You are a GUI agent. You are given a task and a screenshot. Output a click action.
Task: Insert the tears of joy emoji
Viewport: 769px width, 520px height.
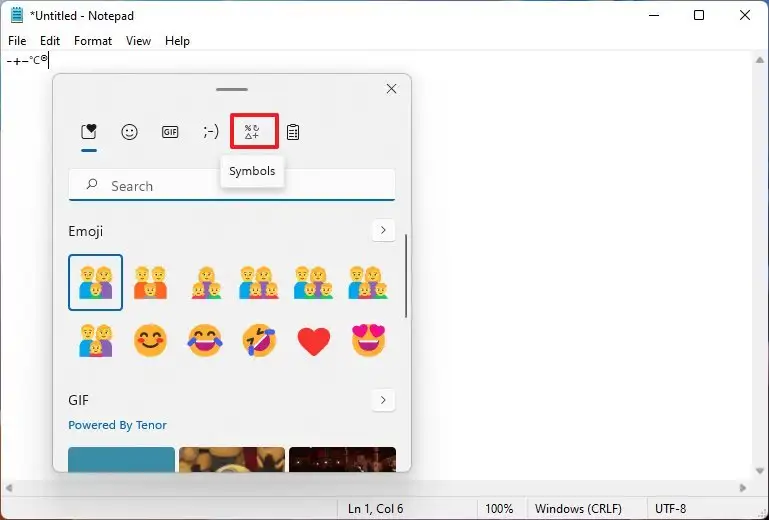[x=205, y=339]
